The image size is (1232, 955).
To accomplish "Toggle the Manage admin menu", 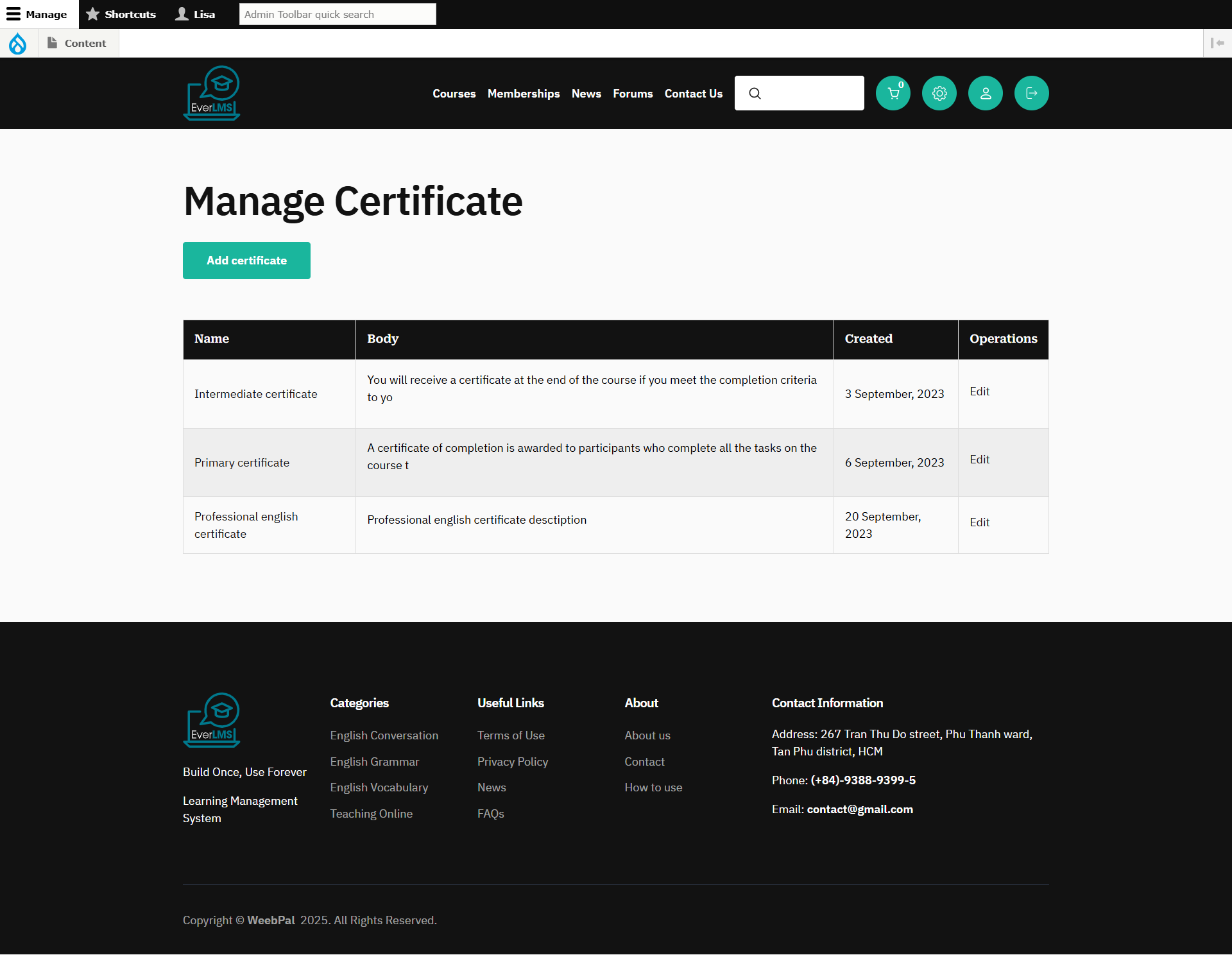I will pyautogui.click(x=37, y=14).
